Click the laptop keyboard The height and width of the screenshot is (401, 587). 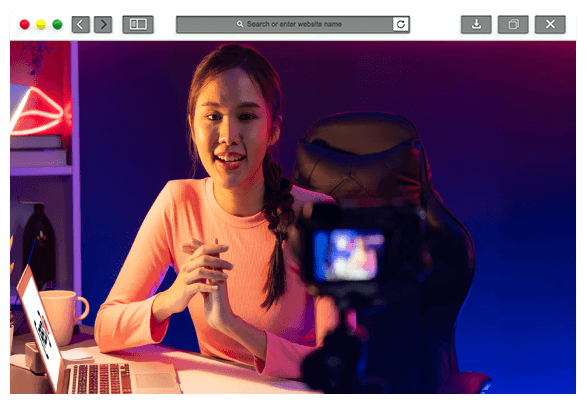100,378
